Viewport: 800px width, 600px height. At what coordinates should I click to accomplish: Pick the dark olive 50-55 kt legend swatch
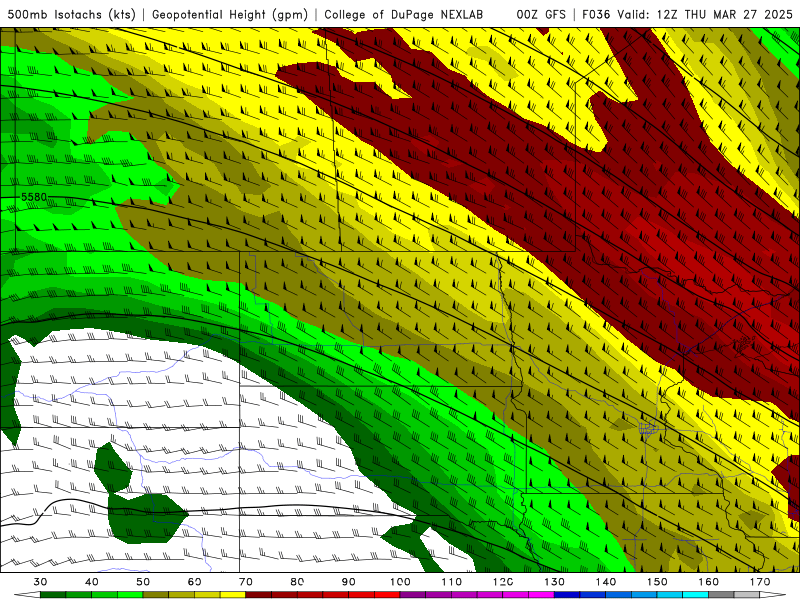tap(156, 595)
